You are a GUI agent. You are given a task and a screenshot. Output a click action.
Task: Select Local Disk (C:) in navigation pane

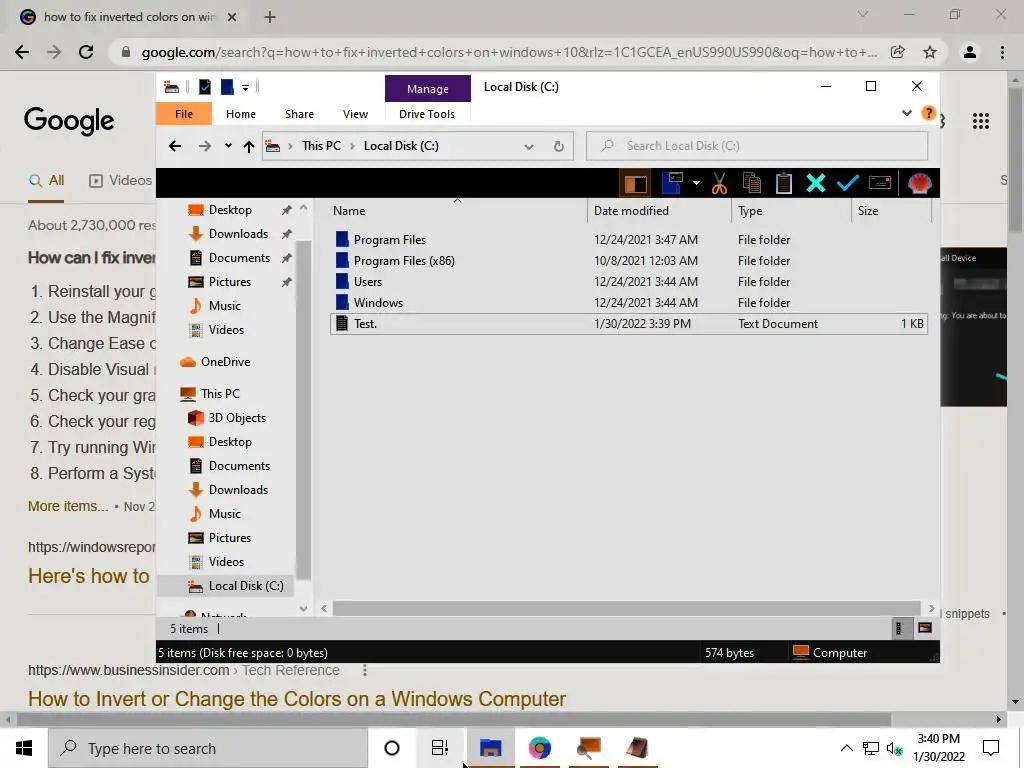pyautogui.click(x=246, y=586)
